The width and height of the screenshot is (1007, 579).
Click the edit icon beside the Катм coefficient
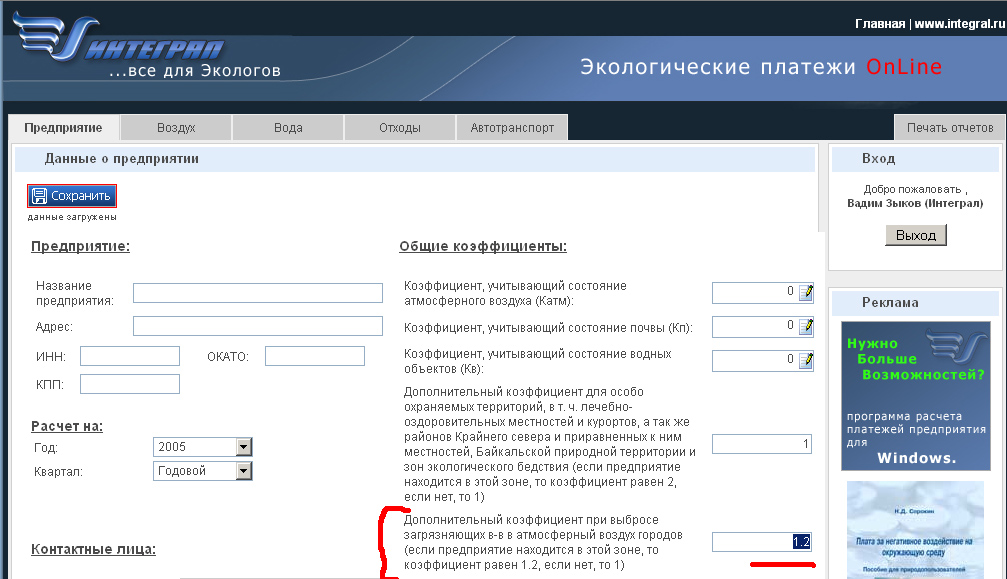pyautogui.click(x=806, y=292)
